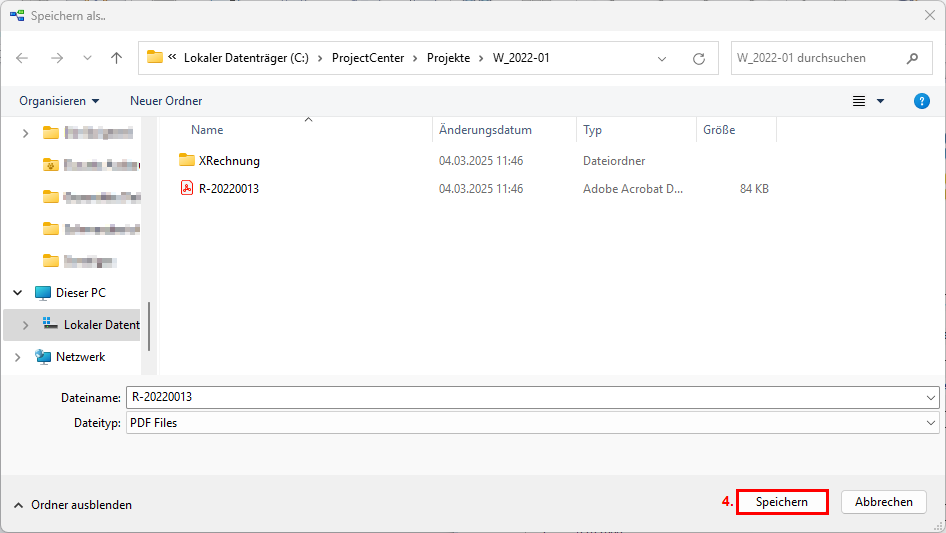Open the Organisieren menu

click(x=59, y=101)
